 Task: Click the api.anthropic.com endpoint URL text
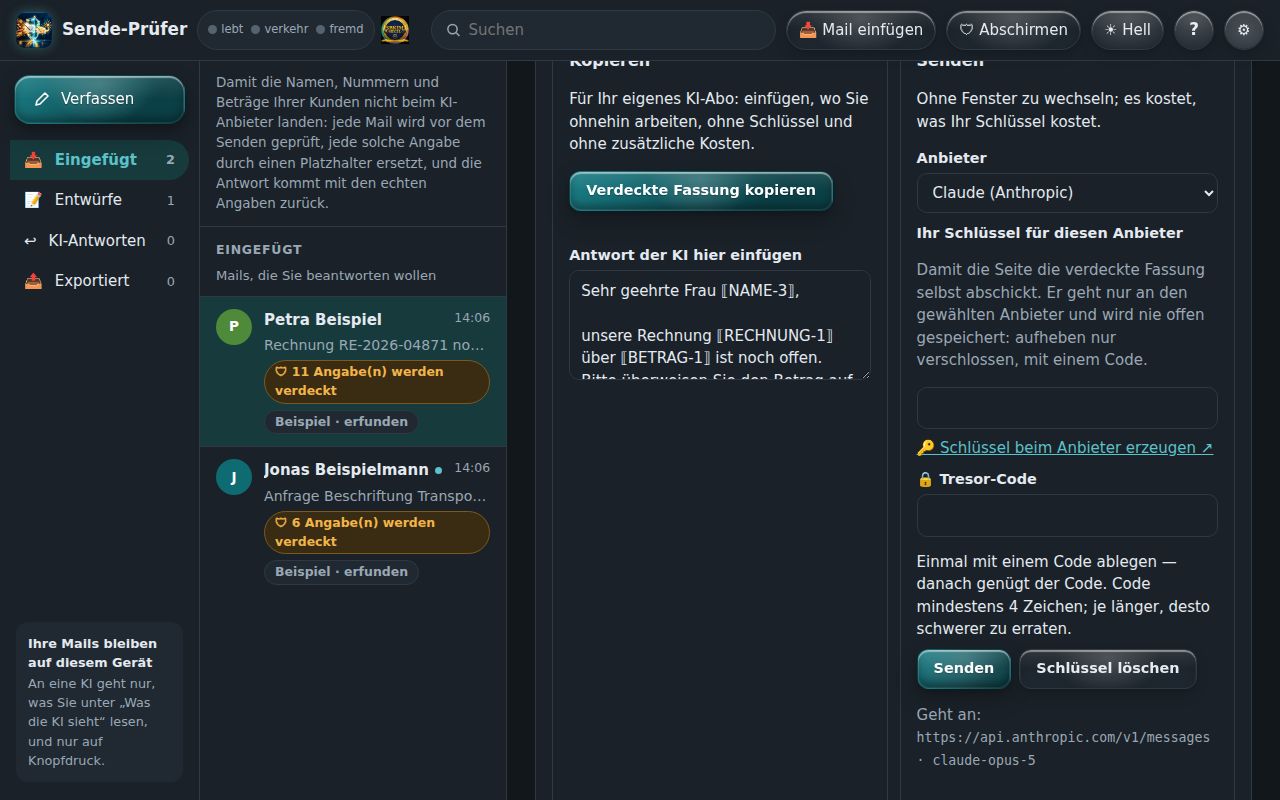pyautogui.click(x=1063, y=738)
